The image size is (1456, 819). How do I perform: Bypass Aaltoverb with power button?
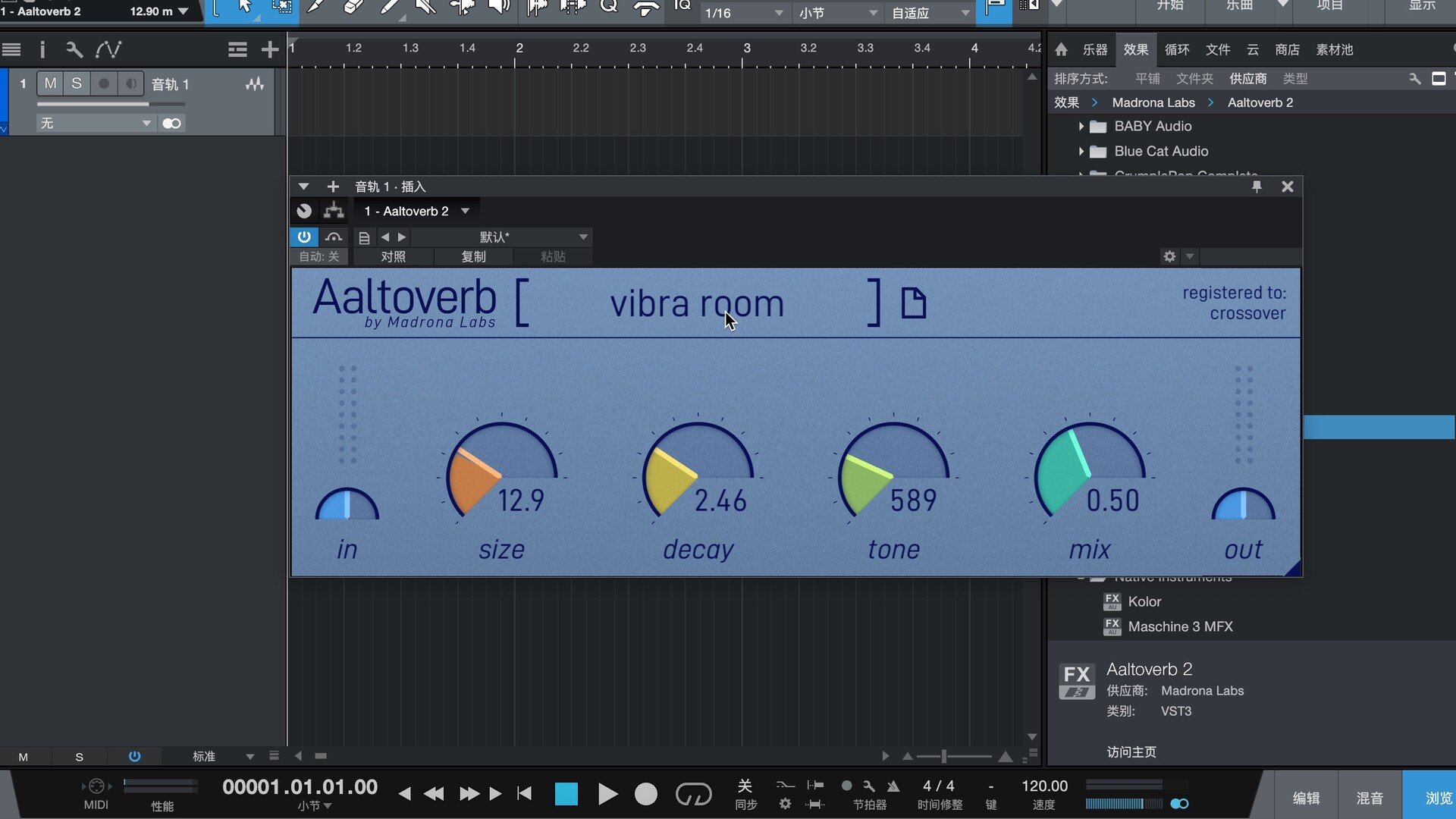click(304, 237)
